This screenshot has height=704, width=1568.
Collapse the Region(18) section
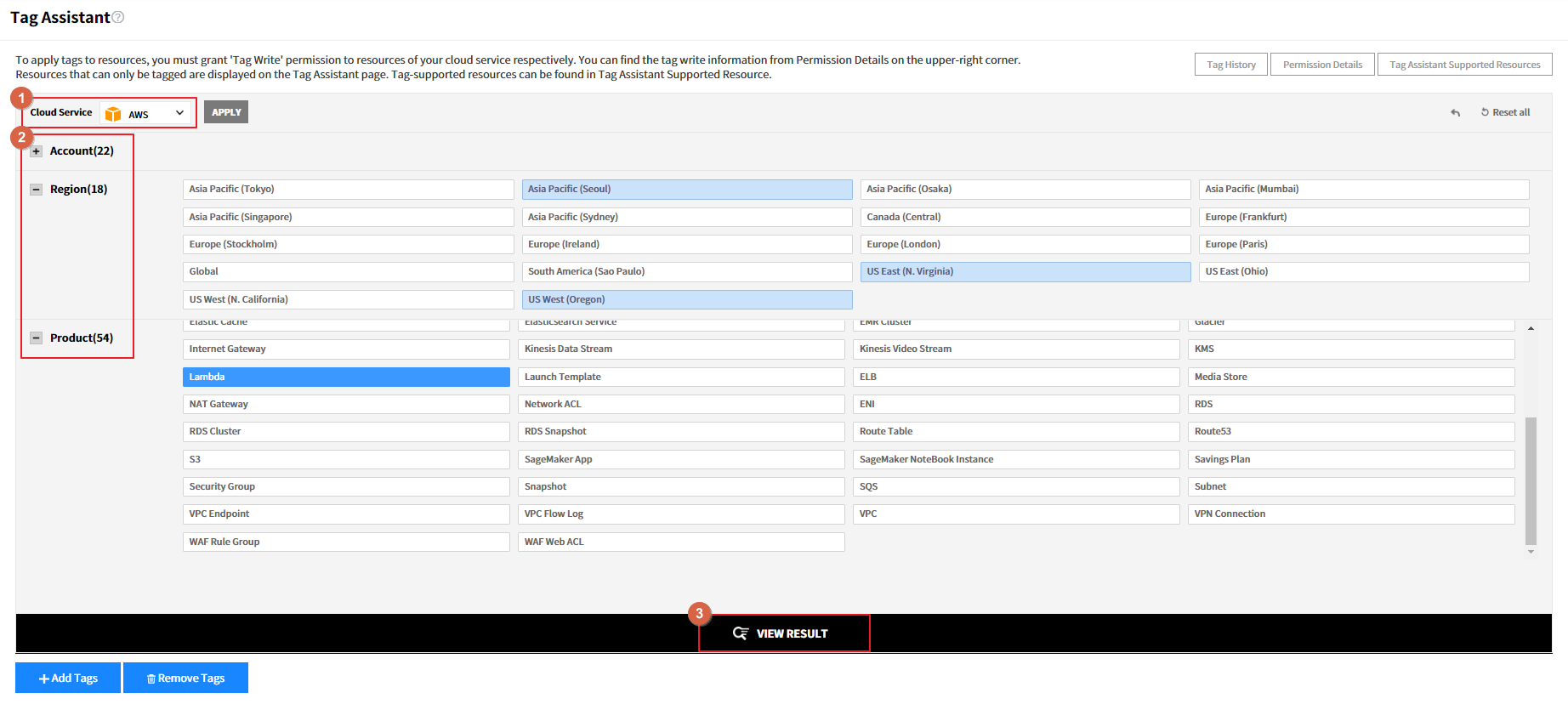36,190
